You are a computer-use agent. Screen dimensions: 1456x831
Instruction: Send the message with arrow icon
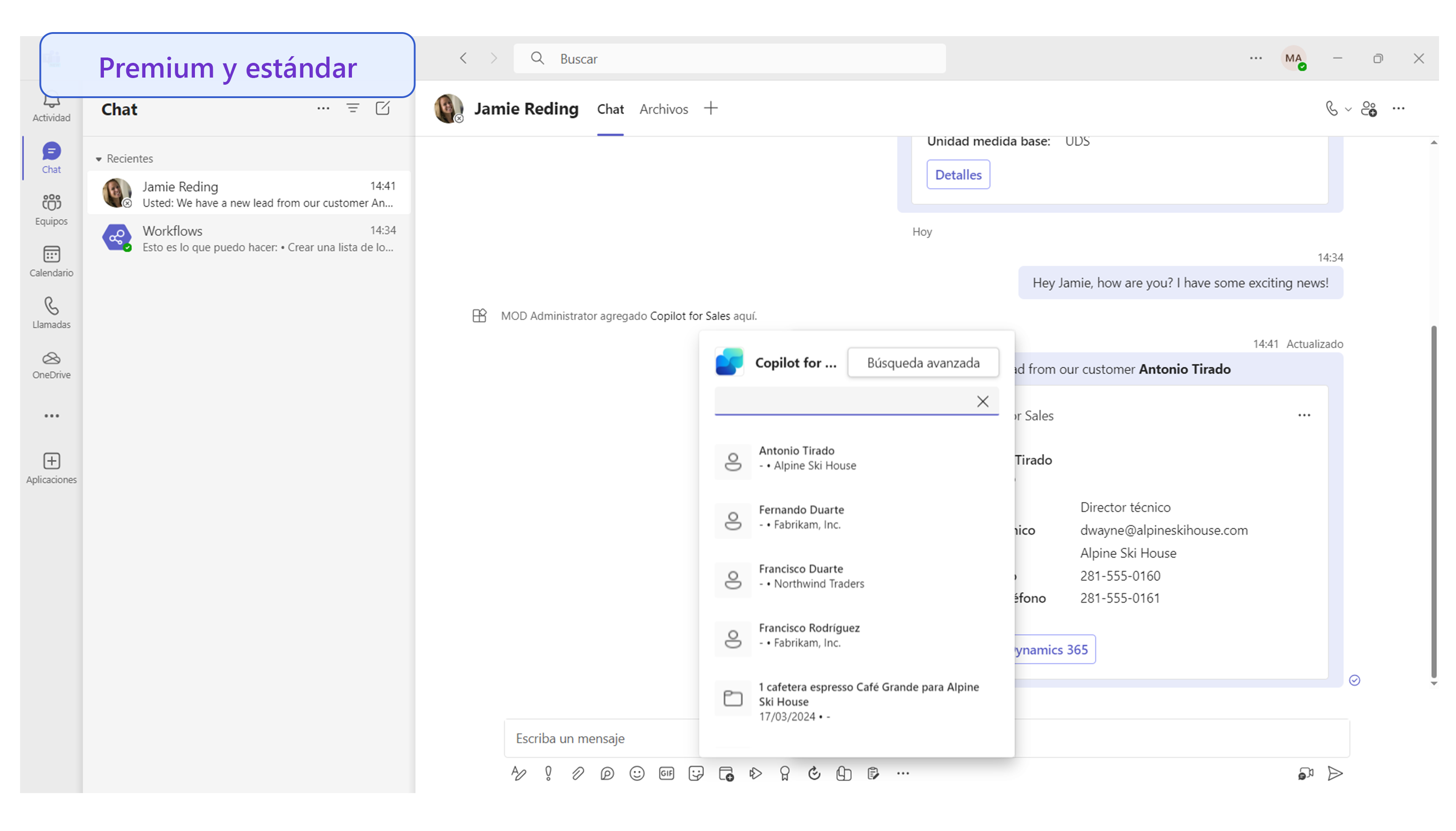[x=1335, y=773]
